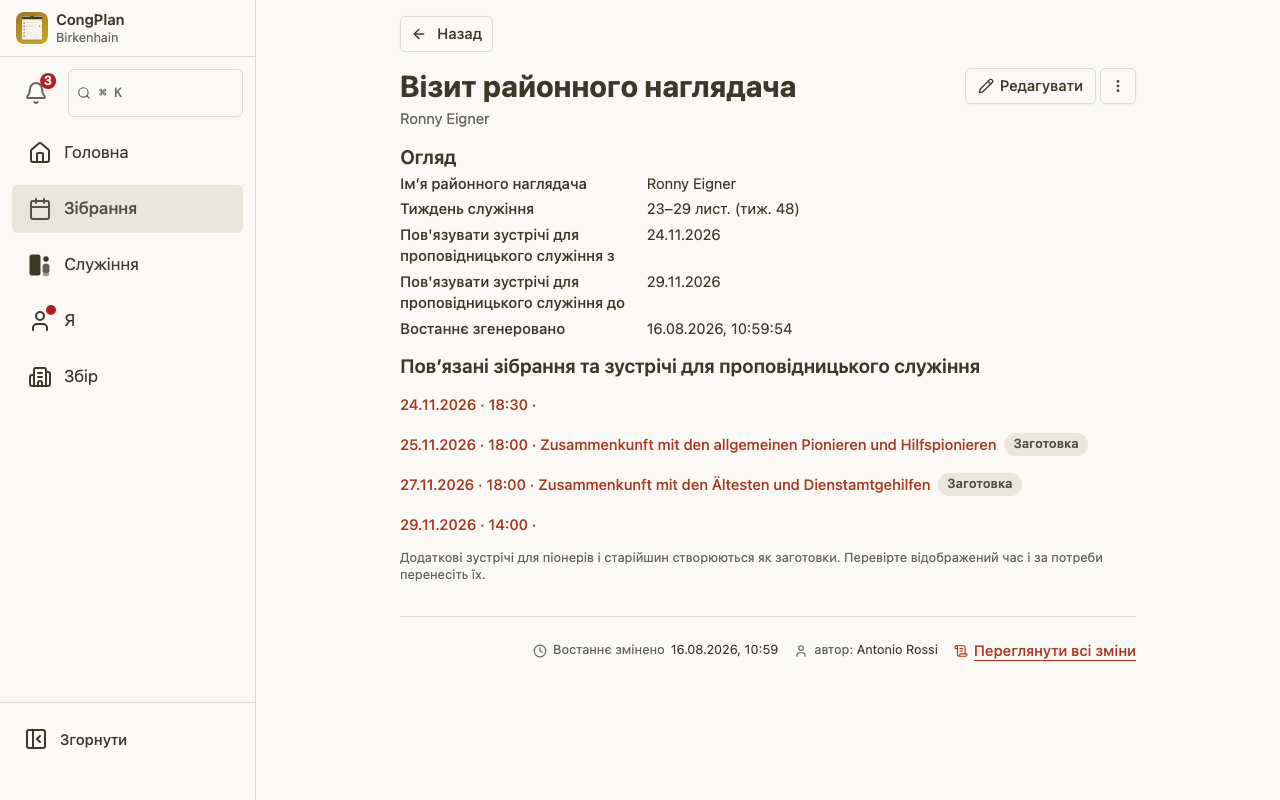The width and height of the screenshot is (1280, 800).
Task: Open the 27.11.2026 Ältesten Zusammenkunft link
Action: pos(665,485)
